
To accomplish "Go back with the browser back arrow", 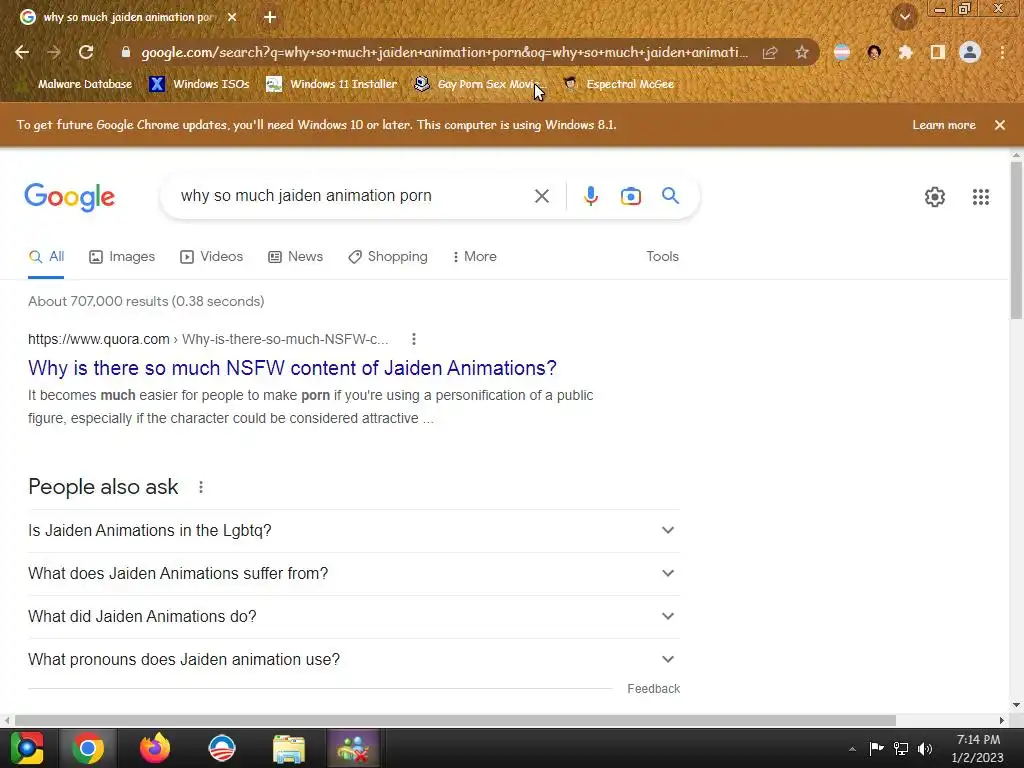I will click(x=22, y=52).
